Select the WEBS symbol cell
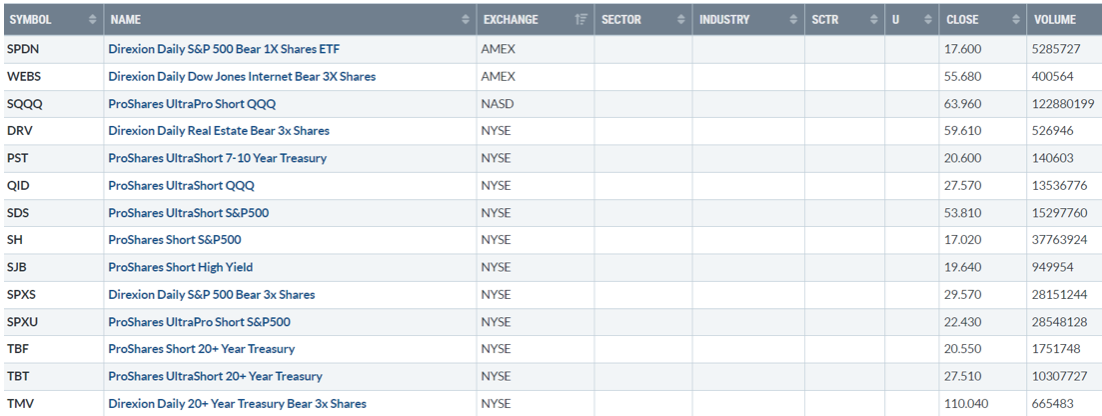The height and width of the screenshot is (416, 1102). [24, 77]
